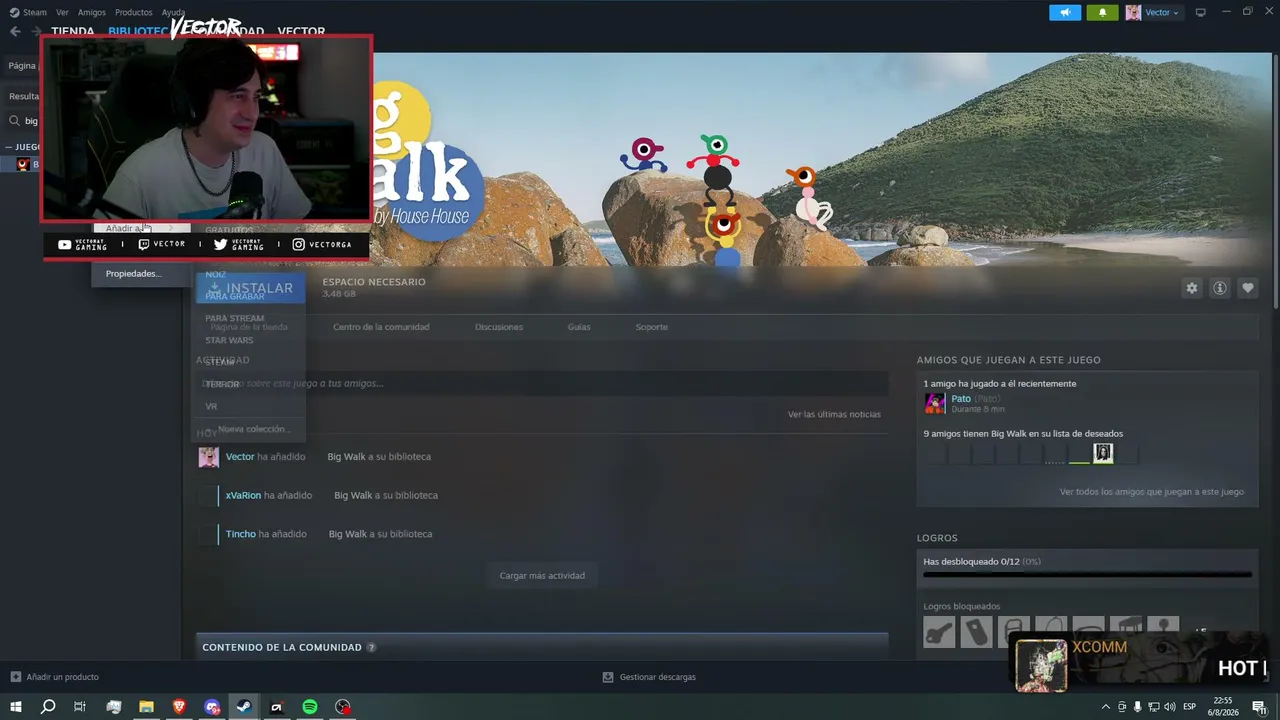Viewport: 1280px width, 720px height.
Task: Open the VECTOR profile tab
Action: [x=301, y=31]
